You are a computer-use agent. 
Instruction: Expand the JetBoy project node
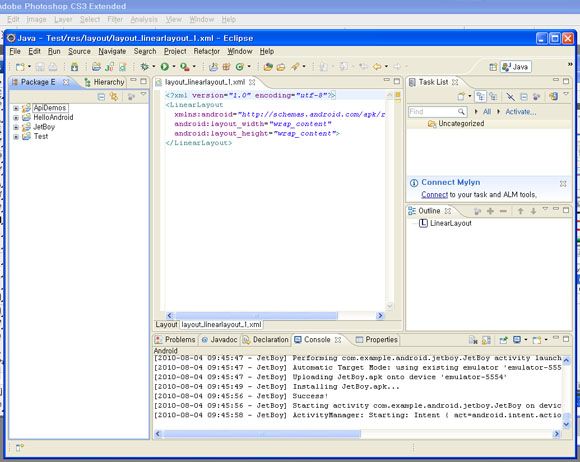point(16,127)
